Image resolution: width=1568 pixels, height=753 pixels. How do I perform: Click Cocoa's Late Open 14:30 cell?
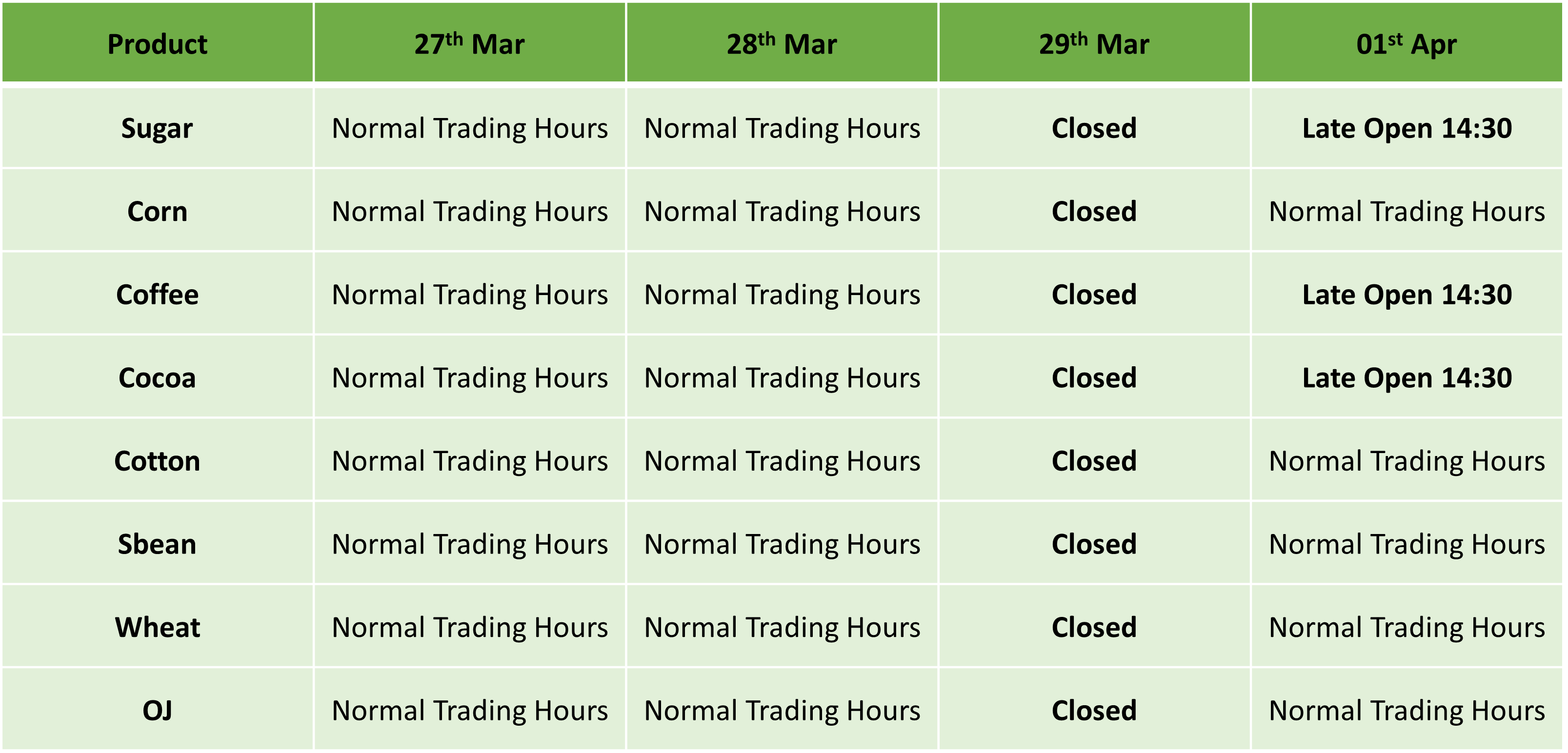pyautogui.click(x=1407, y=377)
